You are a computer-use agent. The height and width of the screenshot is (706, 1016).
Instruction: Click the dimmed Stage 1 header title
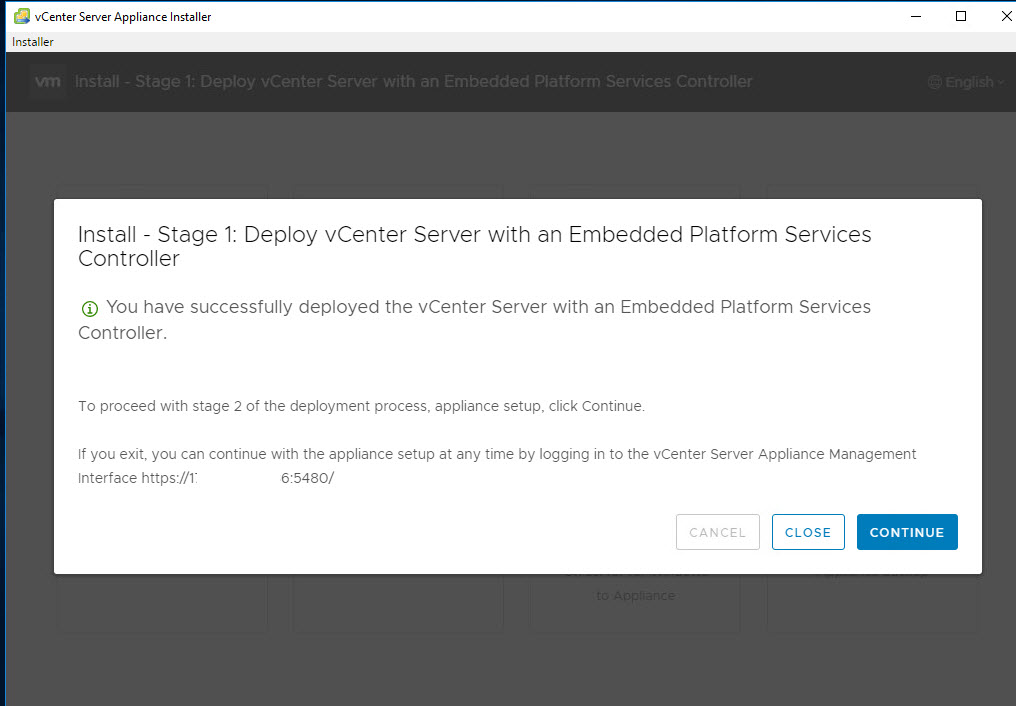[x=413, y=82]
